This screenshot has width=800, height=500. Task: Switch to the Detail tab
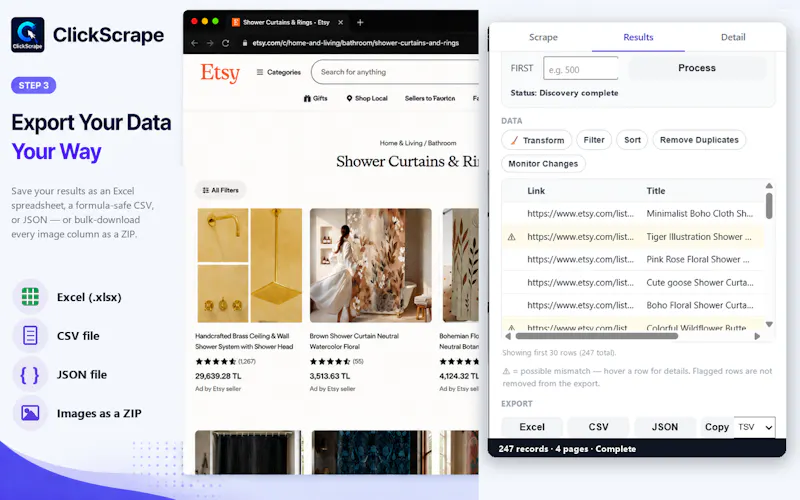[733, 37]
